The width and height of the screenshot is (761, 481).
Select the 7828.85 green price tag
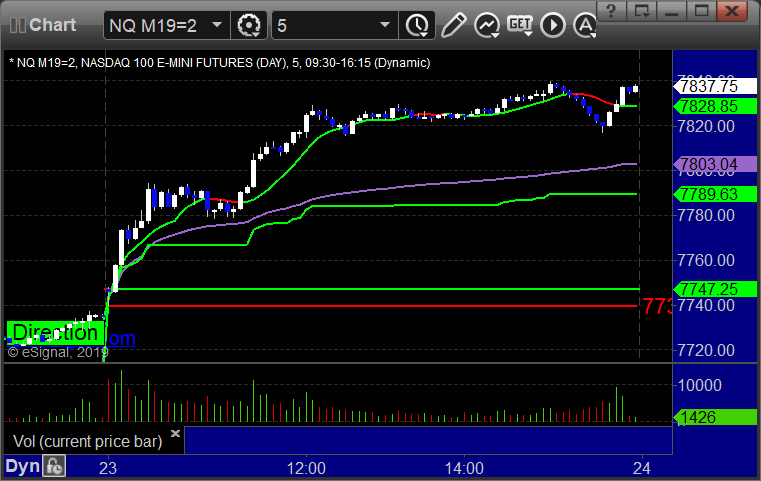point(714,106)
